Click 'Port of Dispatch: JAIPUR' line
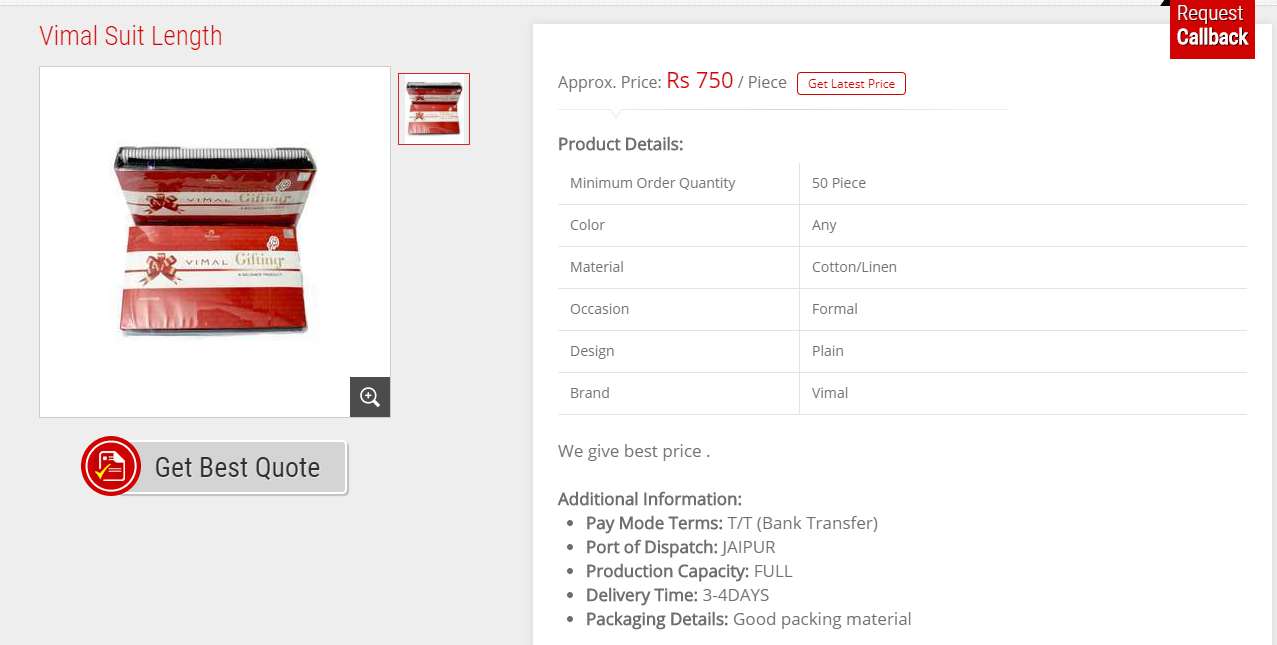1277x645 pixels. pyautogui.click(x=681, y=547)
